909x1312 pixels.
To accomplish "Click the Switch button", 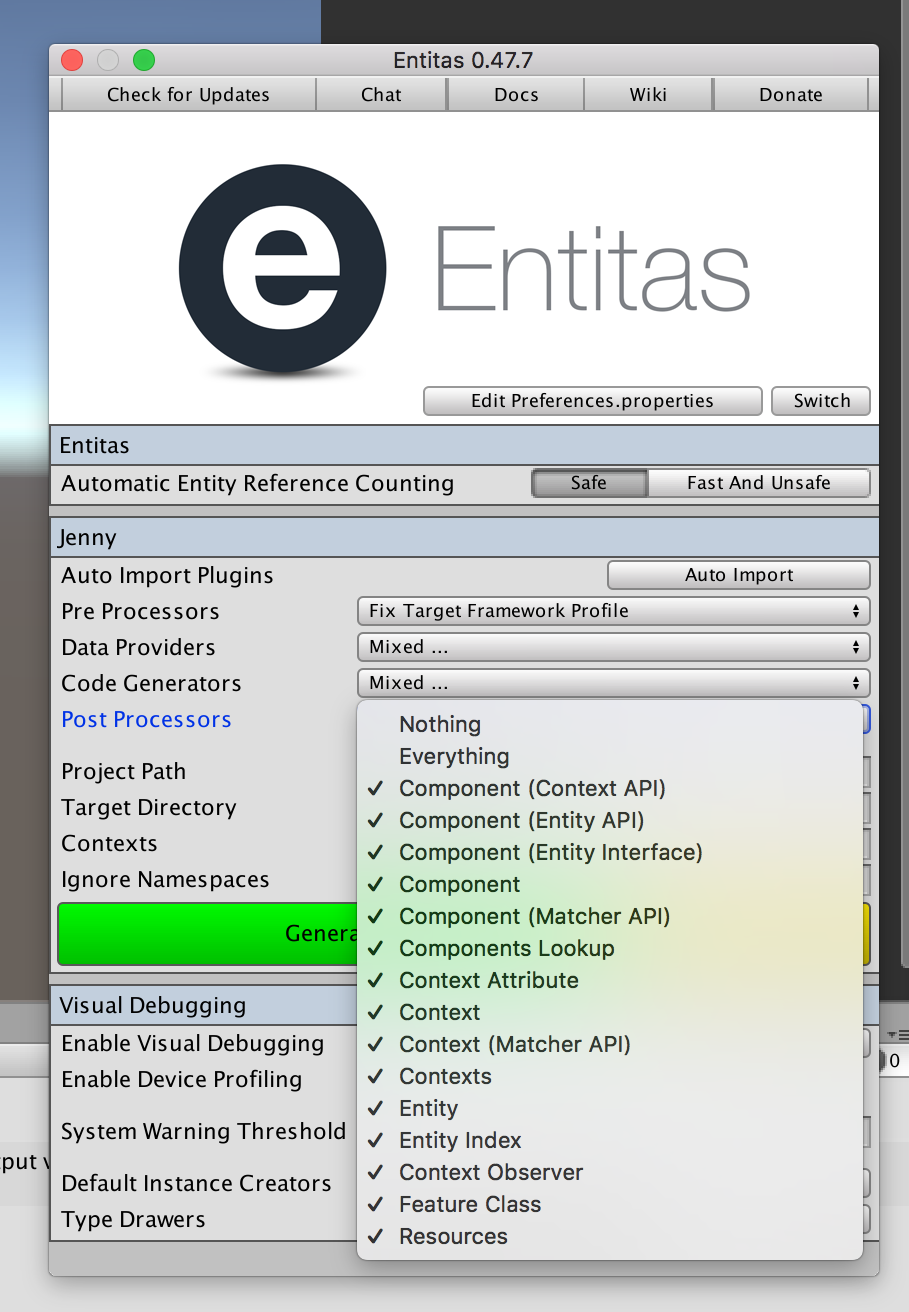I will [x=820, y=401].
